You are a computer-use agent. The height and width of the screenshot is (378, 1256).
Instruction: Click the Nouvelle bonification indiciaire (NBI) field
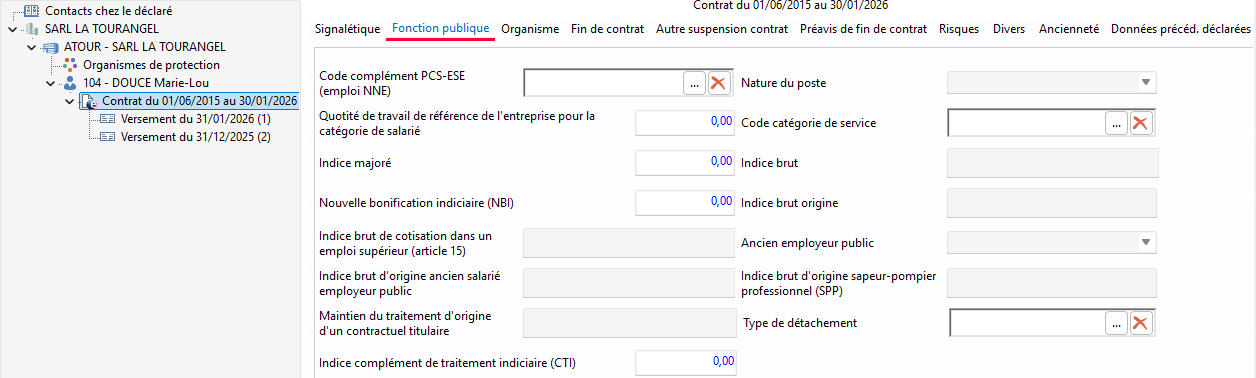686,202
